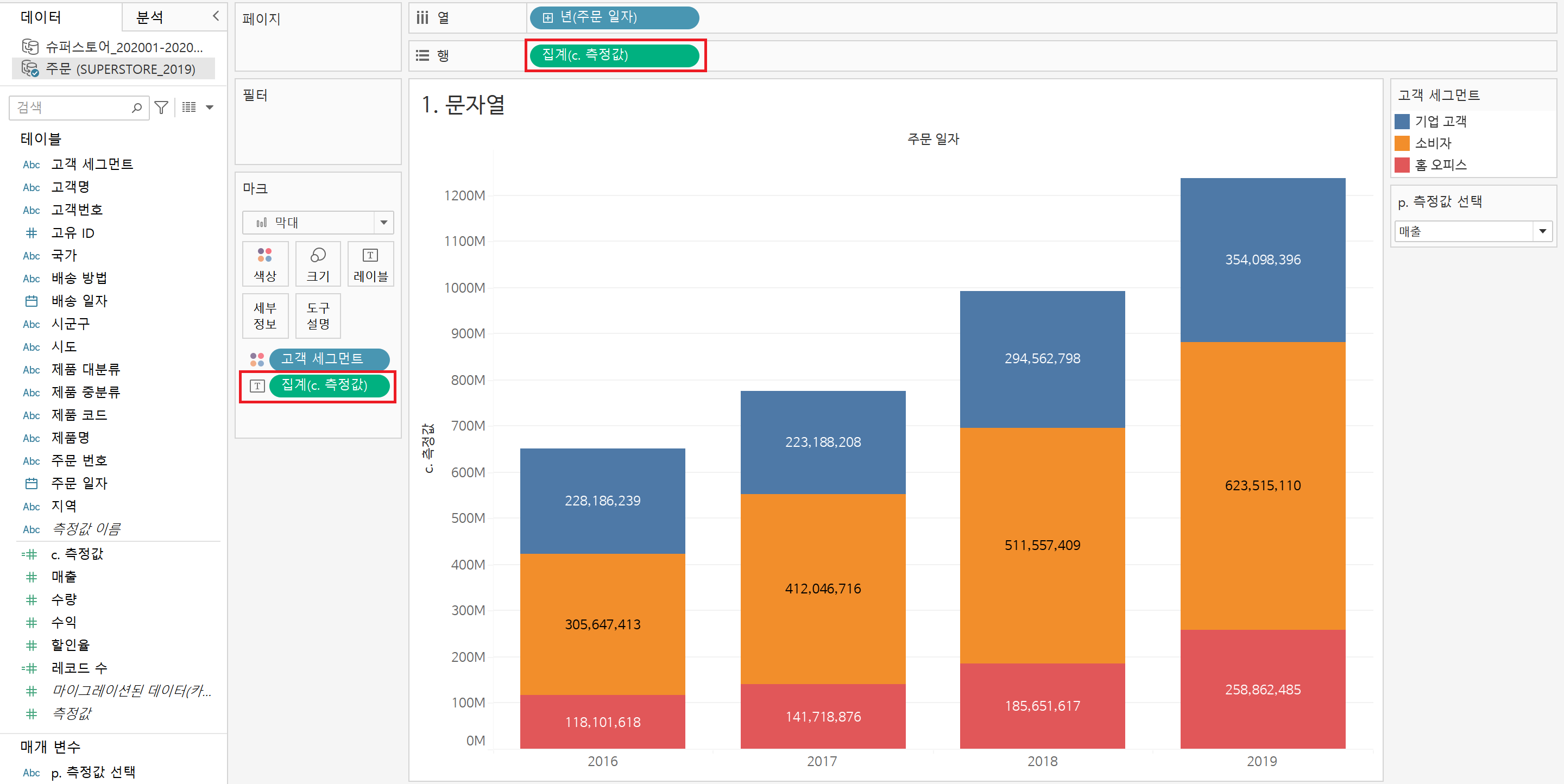Collapse the data pane with the left chevron
1564x784 pixels.
216,16
